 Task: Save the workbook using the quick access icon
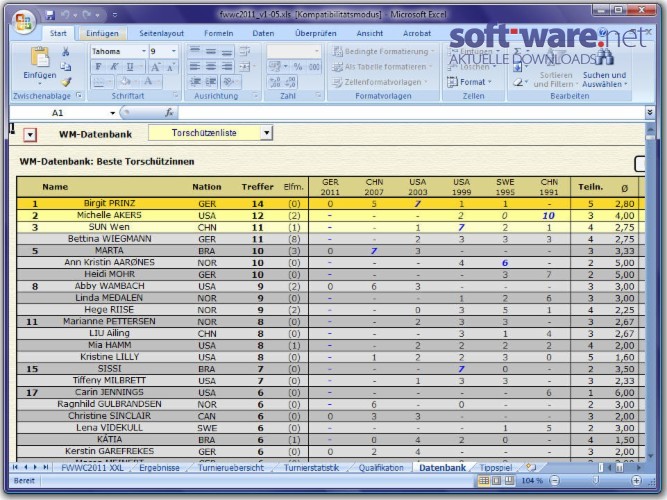pos(50,15)
